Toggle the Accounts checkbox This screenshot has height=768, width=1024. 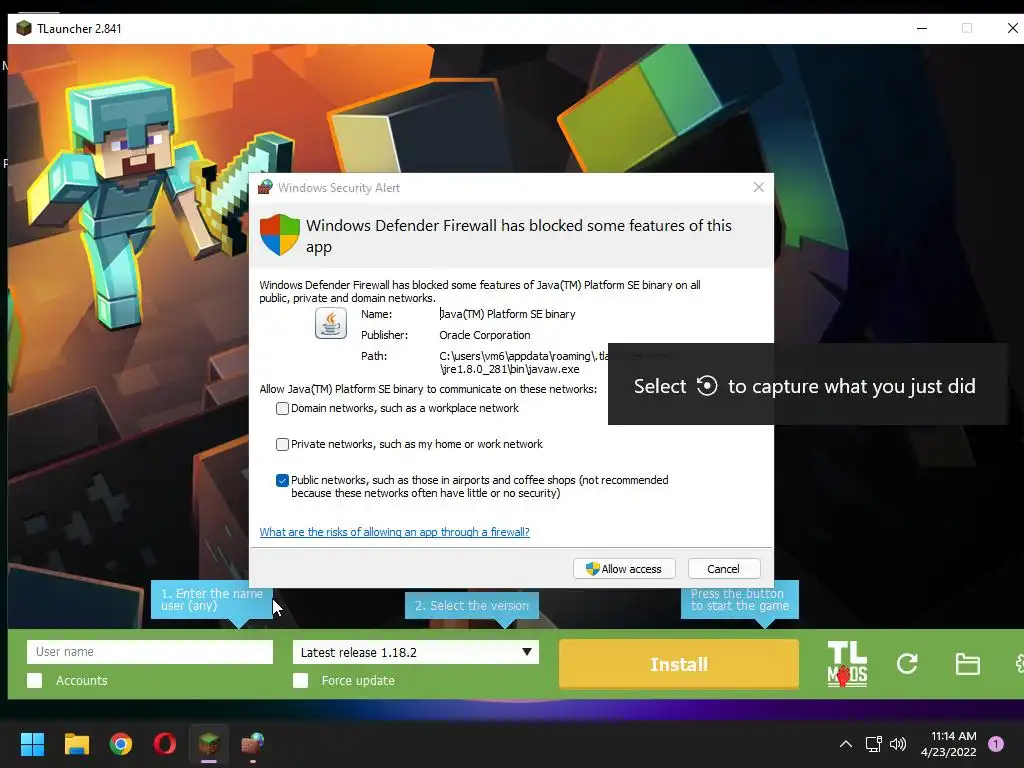click(x=35, y=680)
